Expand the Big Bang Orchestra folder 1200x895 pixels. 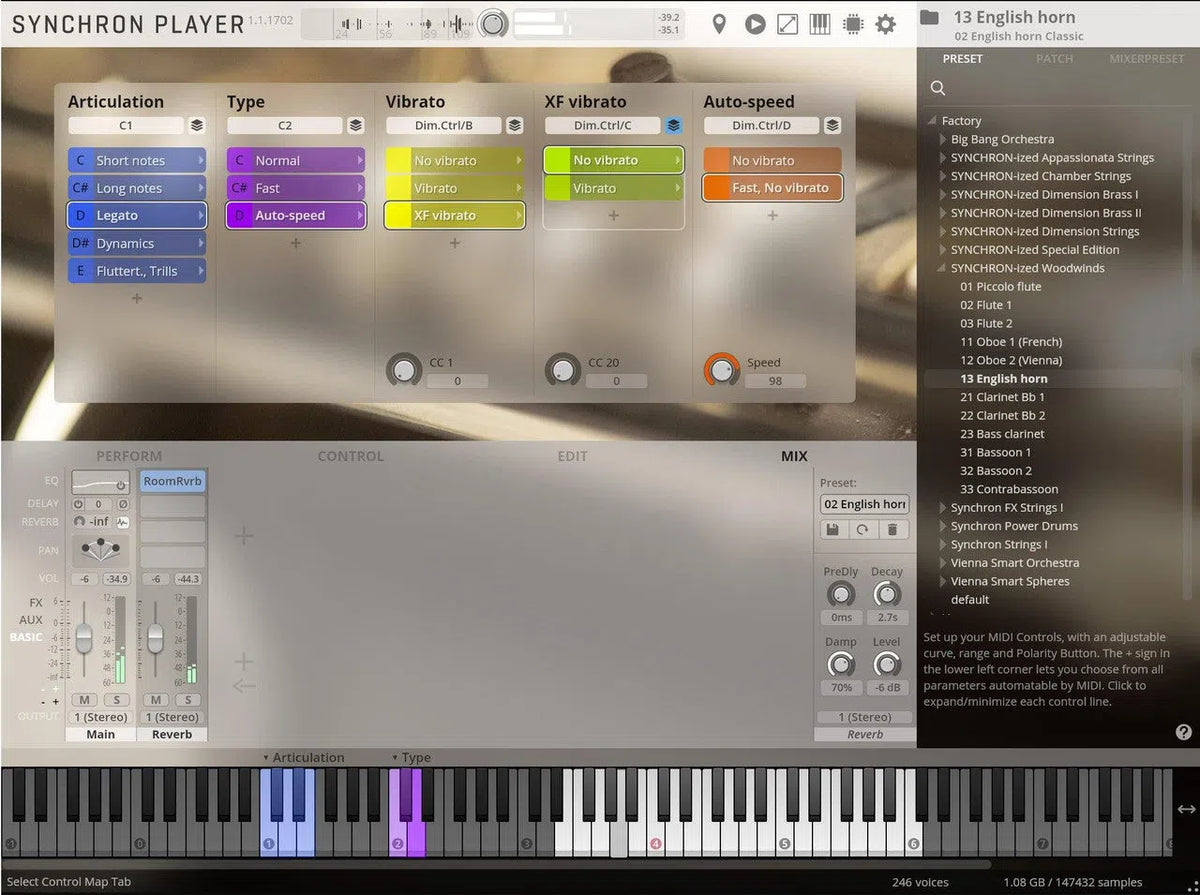pos(943,140)
